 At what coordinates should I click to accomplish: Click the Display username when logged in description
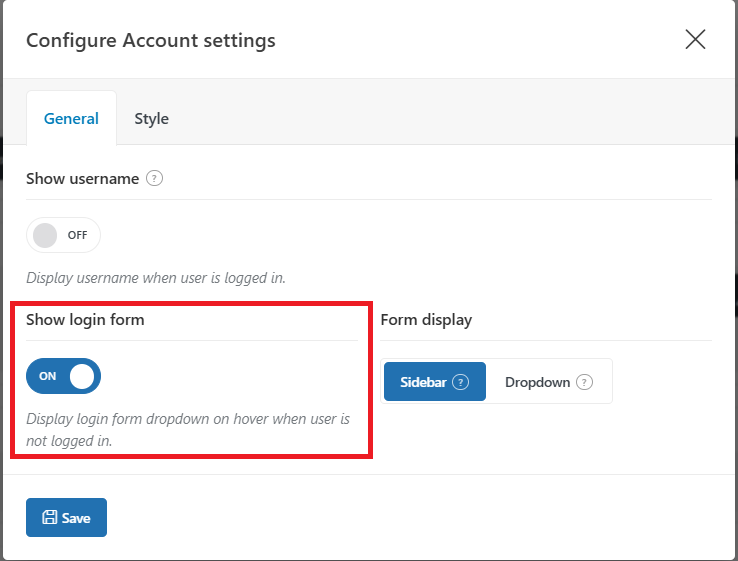click(x=156, y=278)
